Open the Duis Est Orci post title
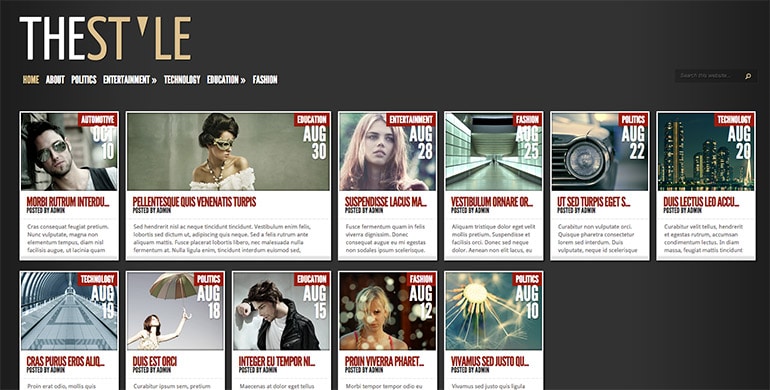Image resolution: width=770 pixels, height=390 pixels. pyautogui.click(x=155, y=362)
